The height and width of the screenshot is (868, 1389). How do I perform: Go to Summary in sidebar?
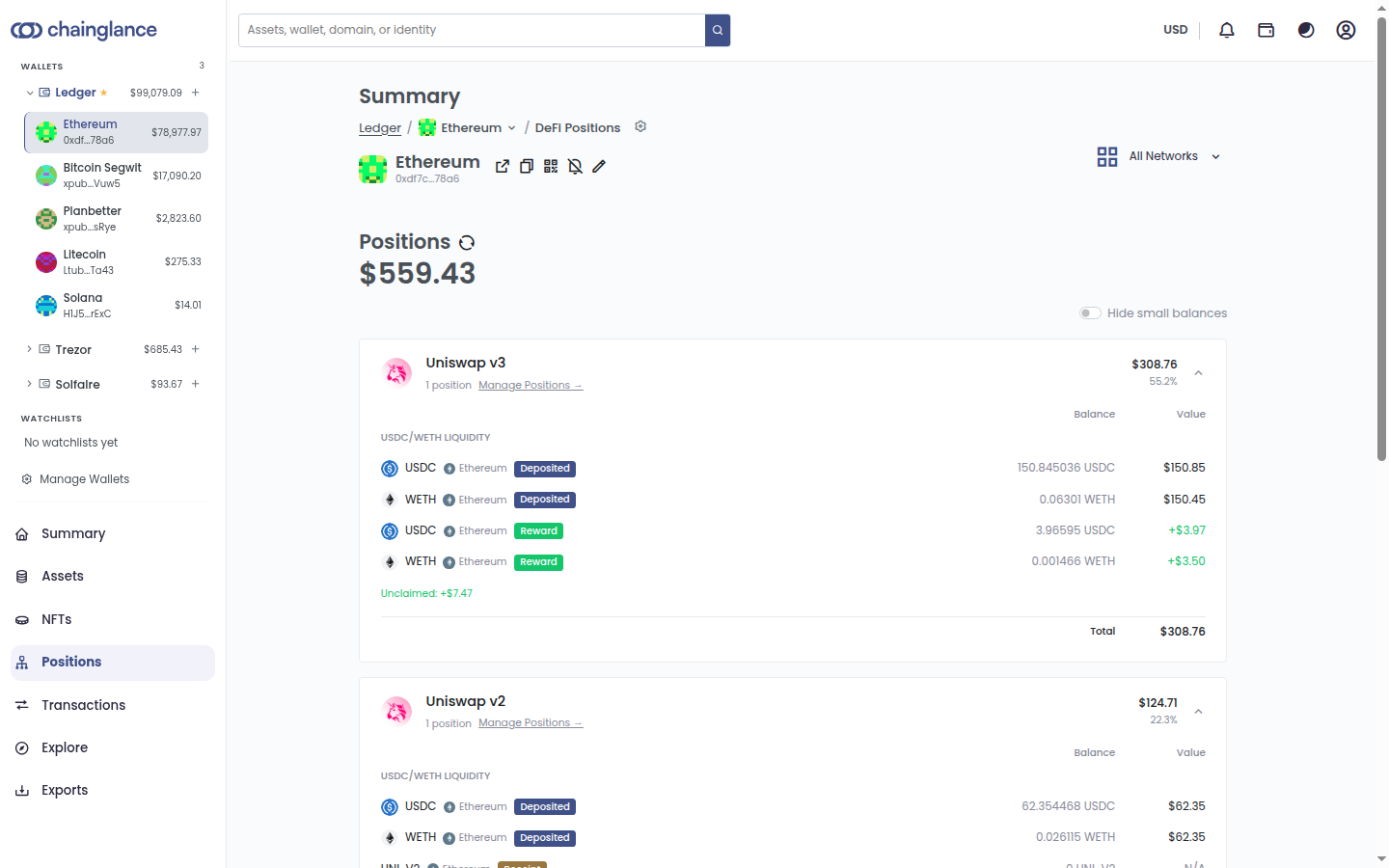(x=113, y=534)
